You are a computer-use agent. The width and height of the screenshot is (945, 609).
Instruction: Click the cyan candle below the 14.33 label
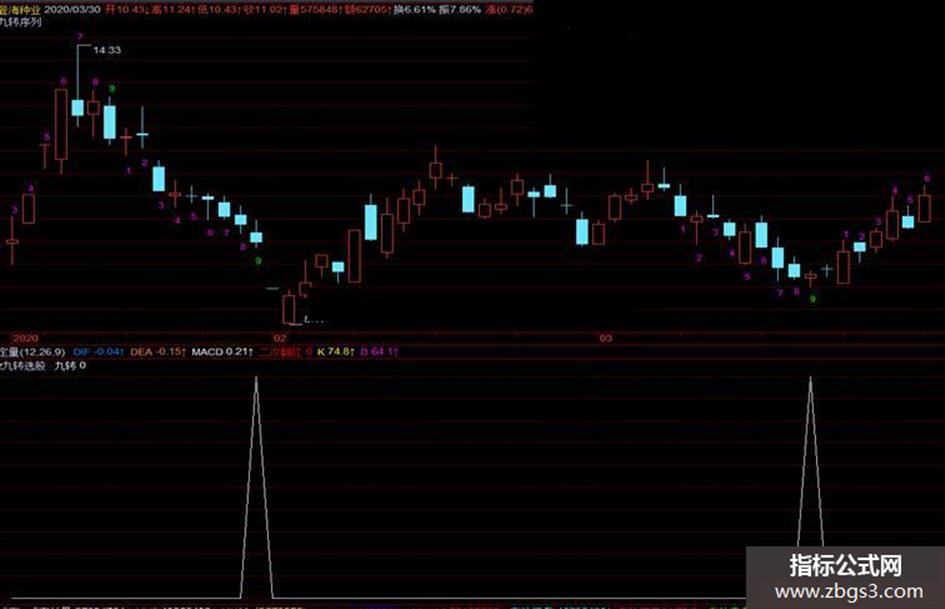click(x=77, y=107)
